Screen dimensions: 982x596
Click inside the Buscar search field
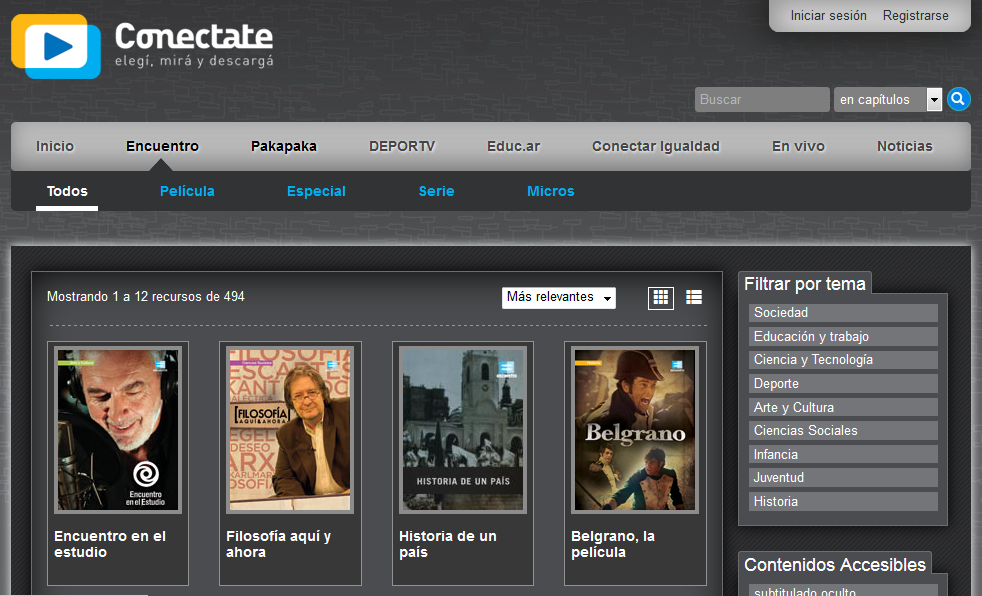click(761, 99)
